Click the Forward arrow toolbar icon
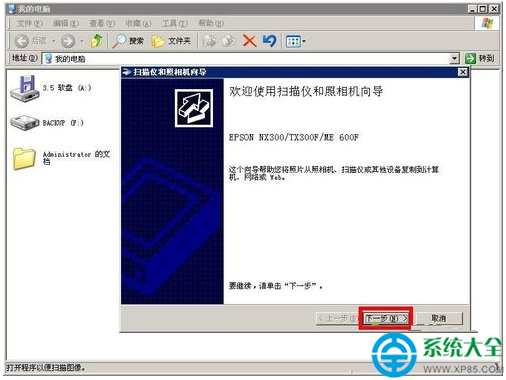Screen dimensions: 506x380 [68, 41]
